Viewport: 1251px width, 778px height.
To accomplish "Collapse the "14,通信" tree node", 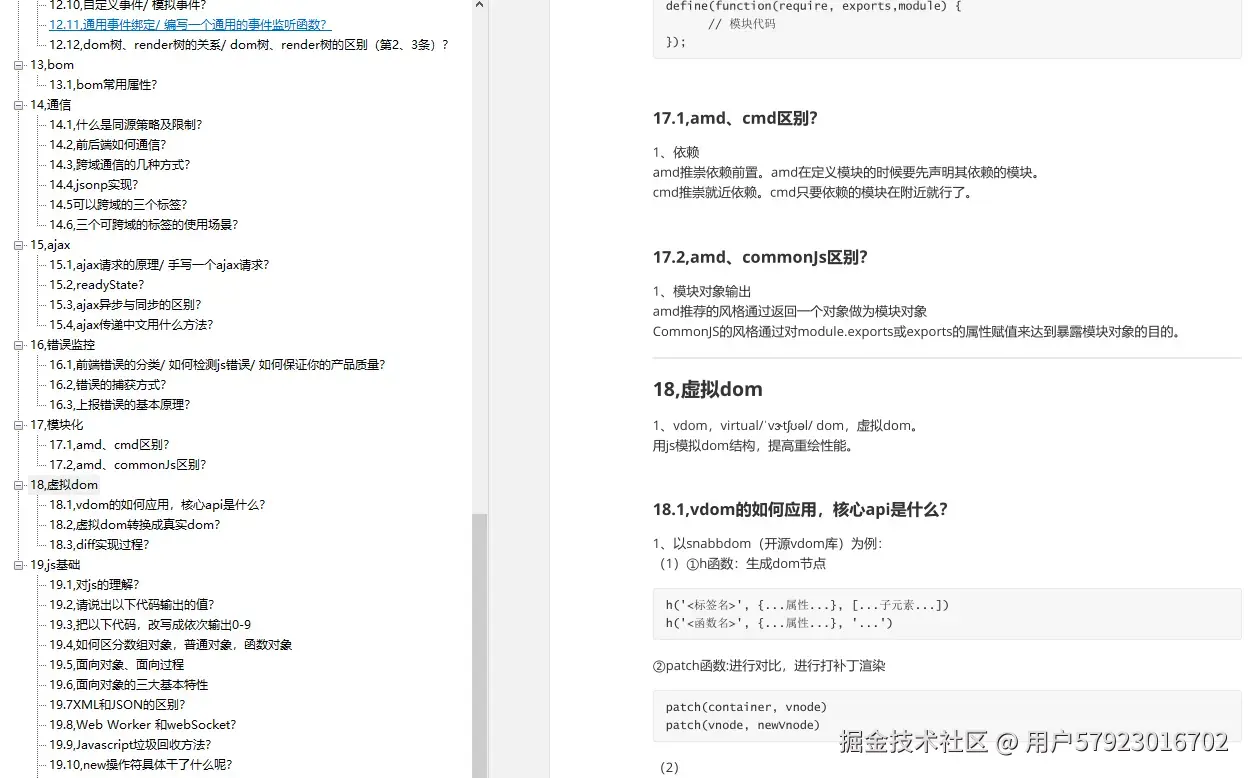I will [18, 104].
